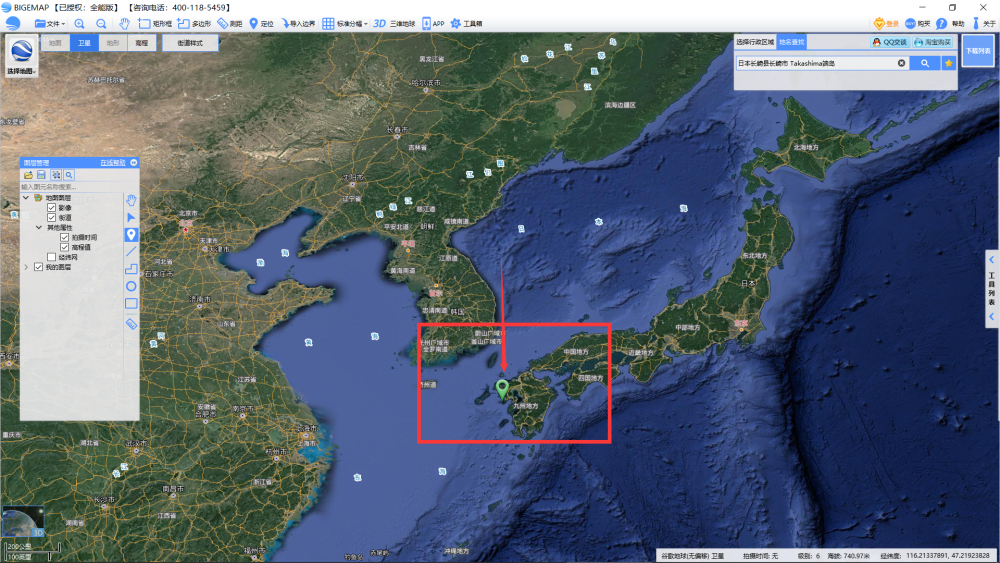Image resolution: width=1000 pixels, height=563 pixels.
Task: Open the APP mobile icon
Action: point(433,24)
